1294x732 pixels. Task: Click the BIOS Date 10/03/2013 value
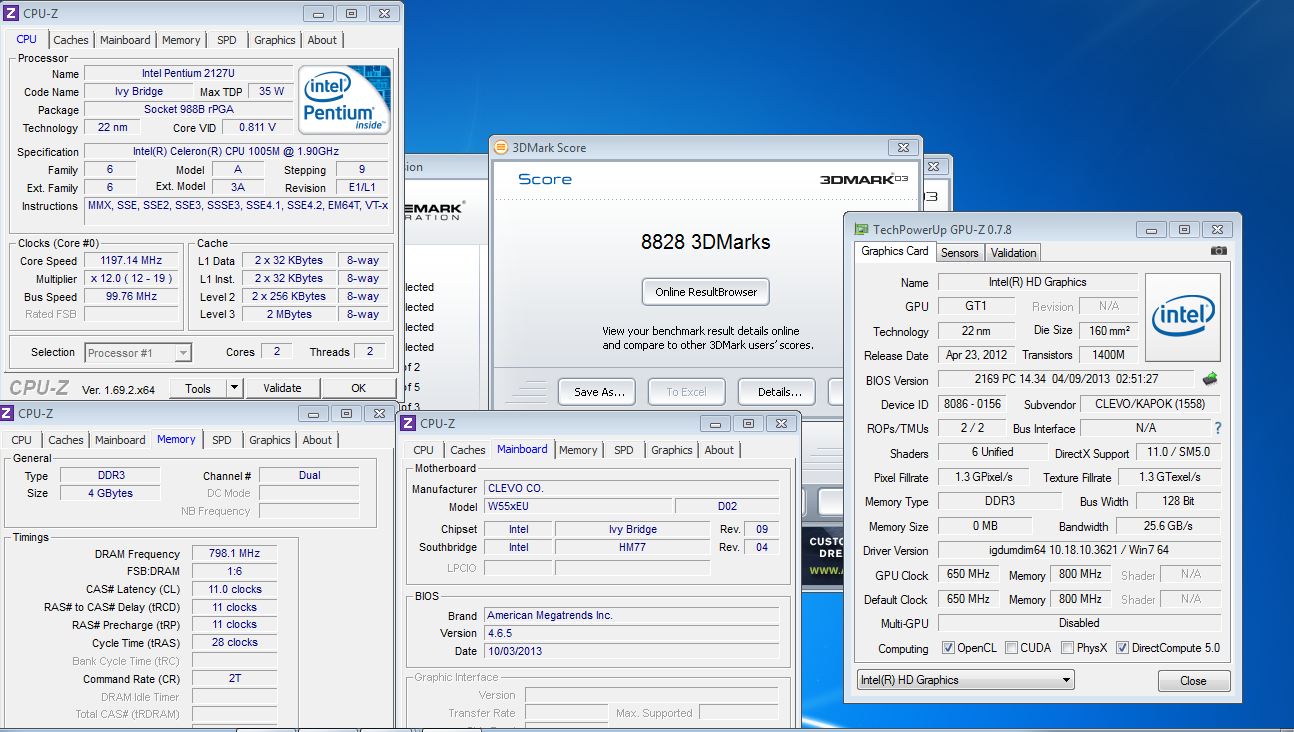point(632,651)
